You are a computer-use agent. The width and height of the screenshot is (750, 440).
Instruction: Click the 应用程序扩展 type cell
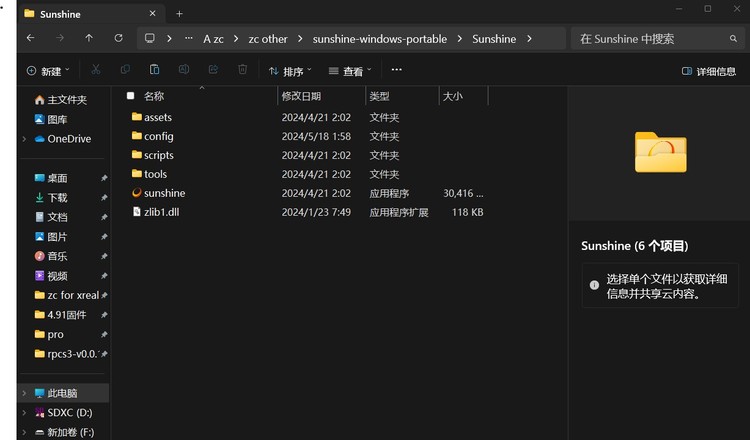[x=399, y=212]
